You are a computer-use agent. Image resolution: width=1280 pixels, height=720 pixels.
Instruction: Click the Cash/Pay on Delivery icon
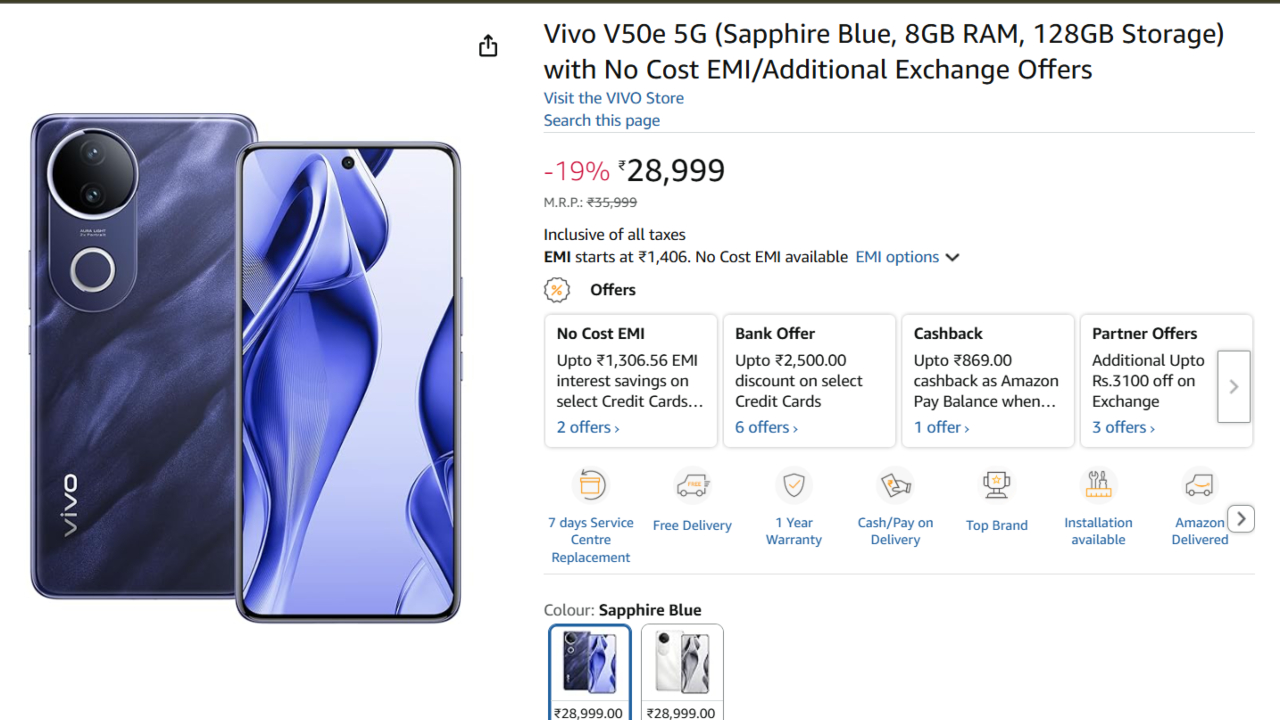pyautogui.click(x=895, y=486)
